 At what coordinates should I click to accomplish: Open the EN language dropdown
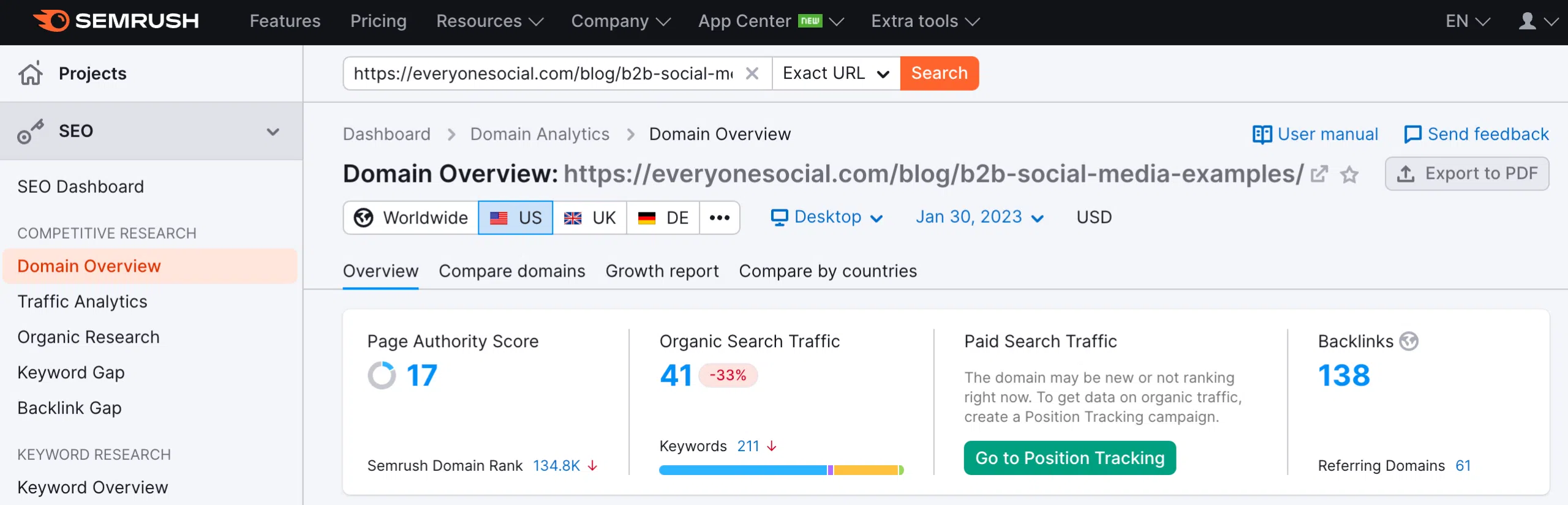point(1468,21)
